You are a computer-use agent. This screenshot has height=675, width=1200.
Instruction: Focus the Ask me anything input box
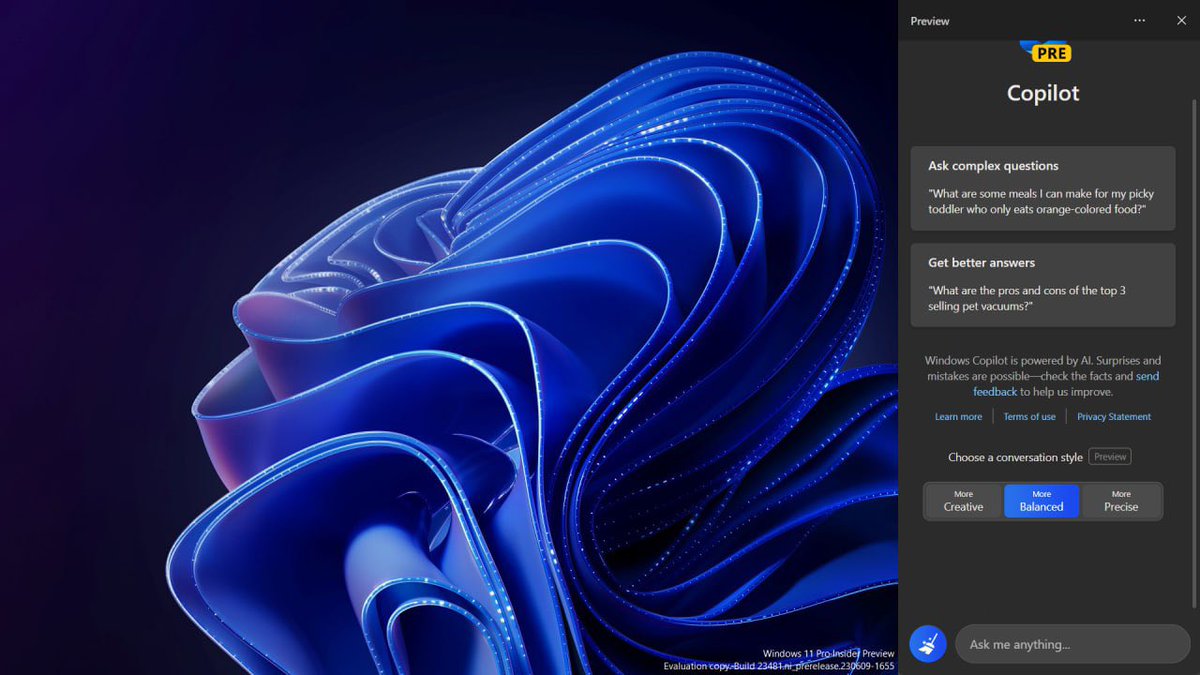click(x=1072, y=644)
